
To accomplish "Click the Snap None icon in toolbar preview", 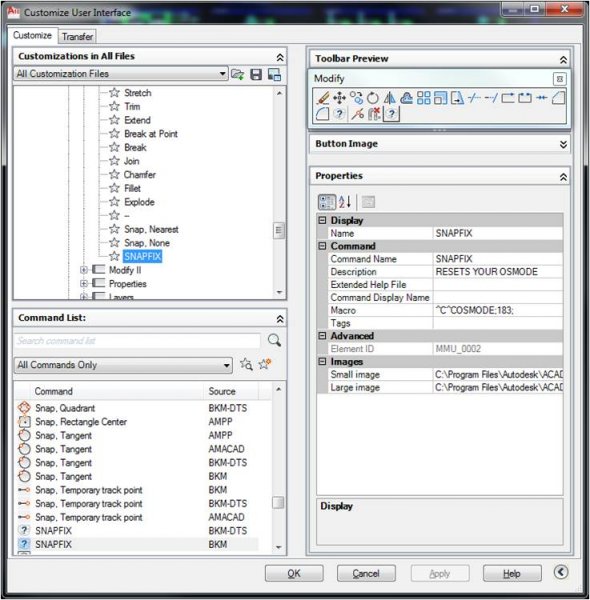I will click(374, 114).
